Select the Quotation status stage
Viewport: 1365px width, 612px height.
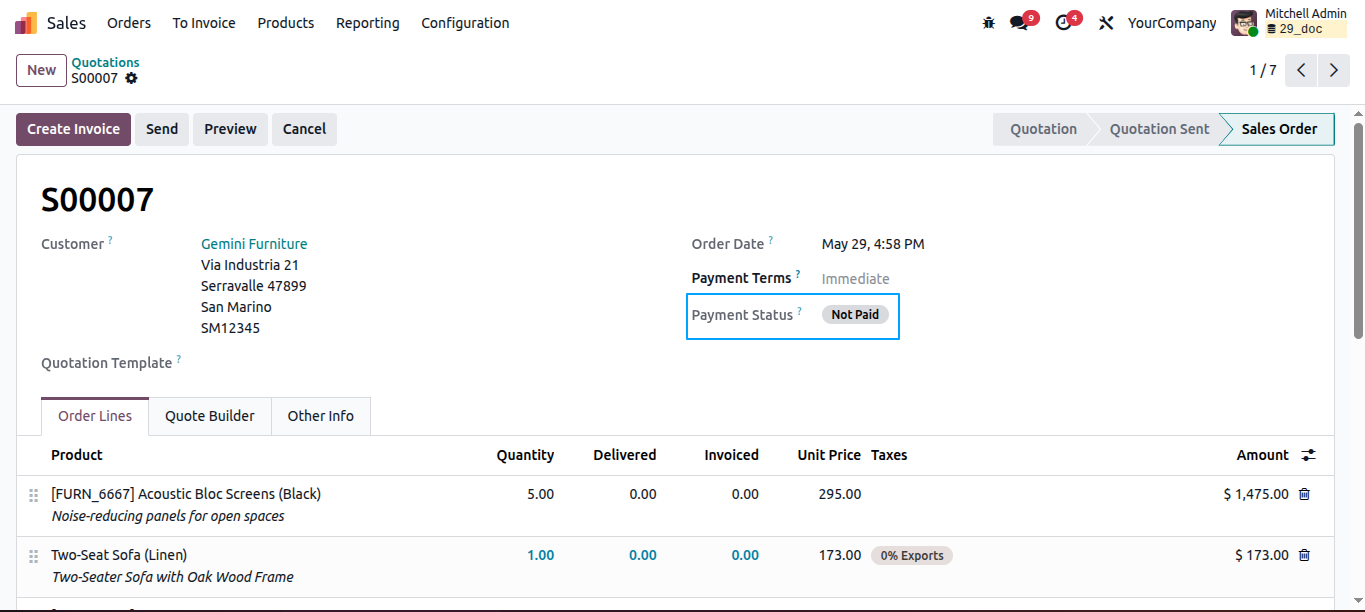[1040, 129]
